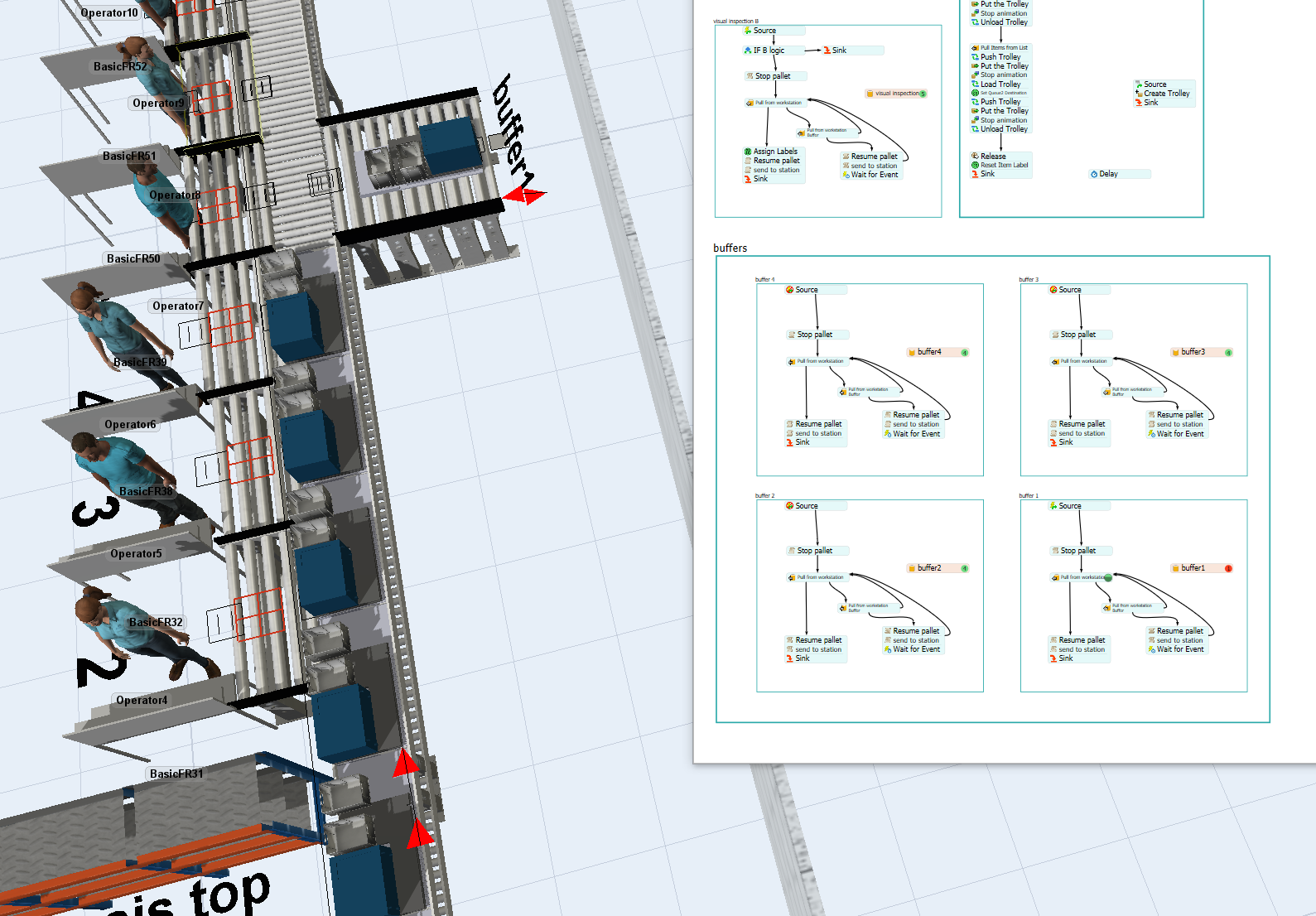Click the Delay activity
The image size is (1316, 916).
click(1107, 174)
